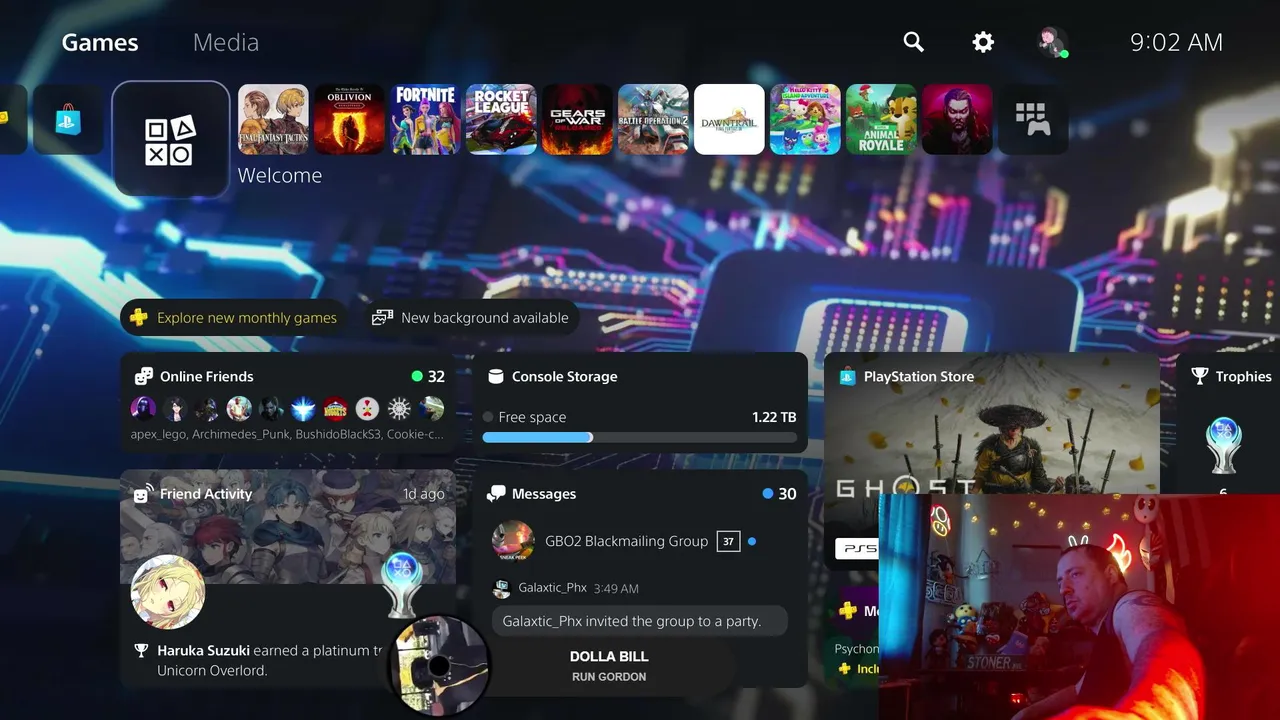
Task: Click the partially hidden yellow tile
Action: point(11,119)
